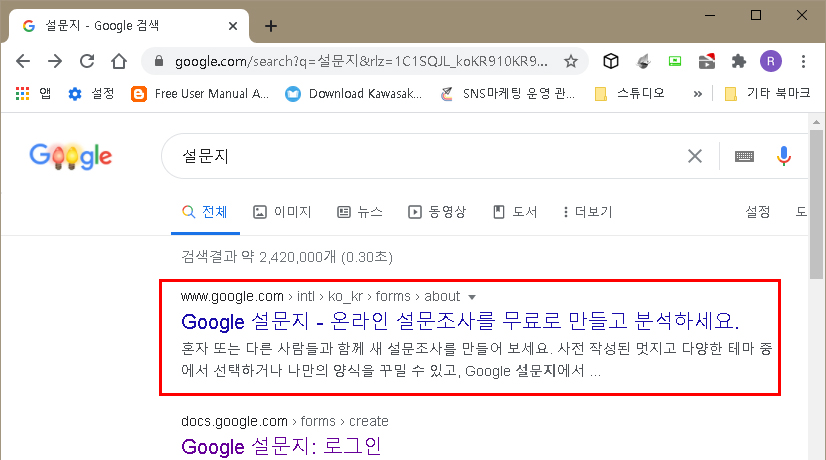This screenshot has width=826, height=460.
Task: Open the 설정 gear bookmark
Action: (91, 94)
